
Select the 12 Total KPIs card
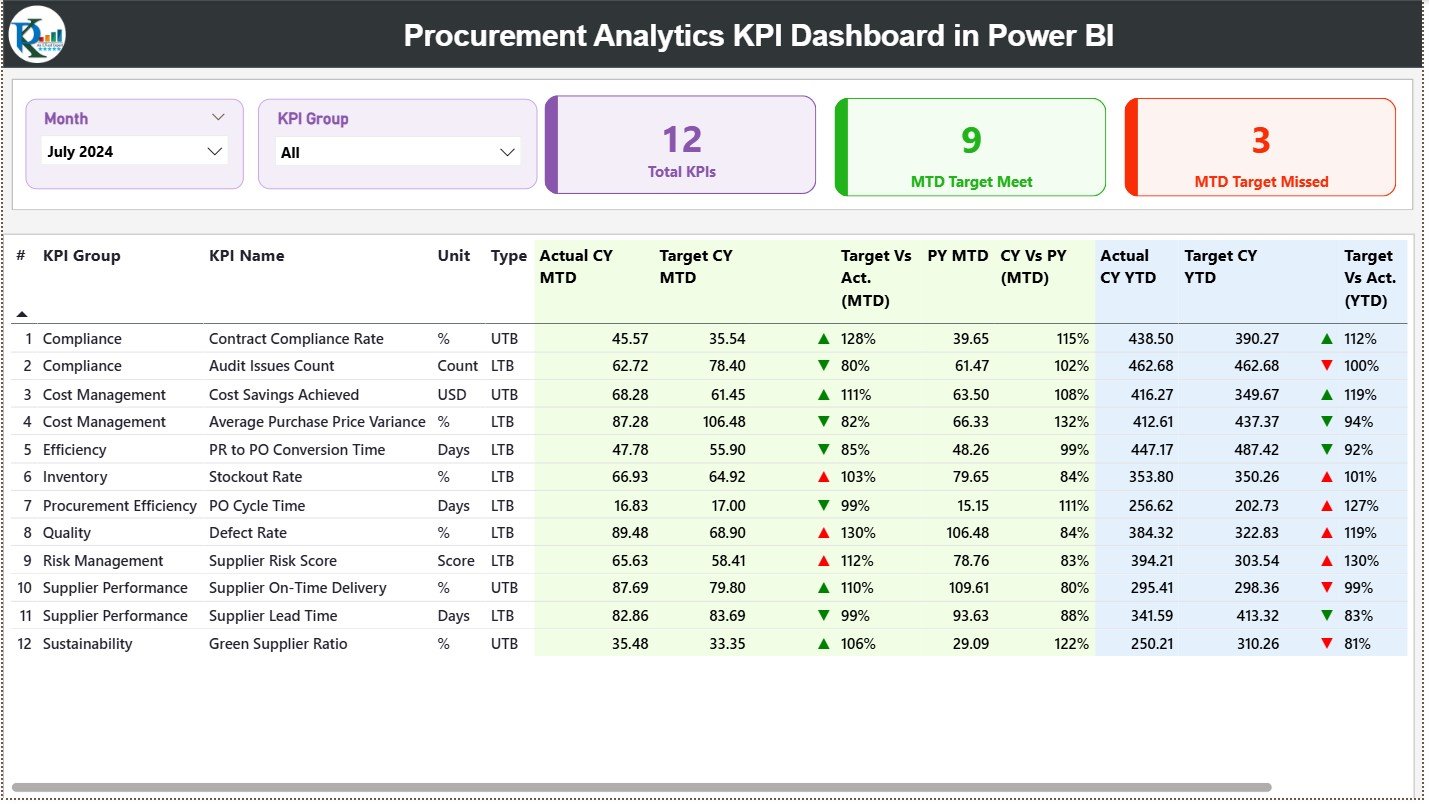pyautogui.click(x=680, y=144)
